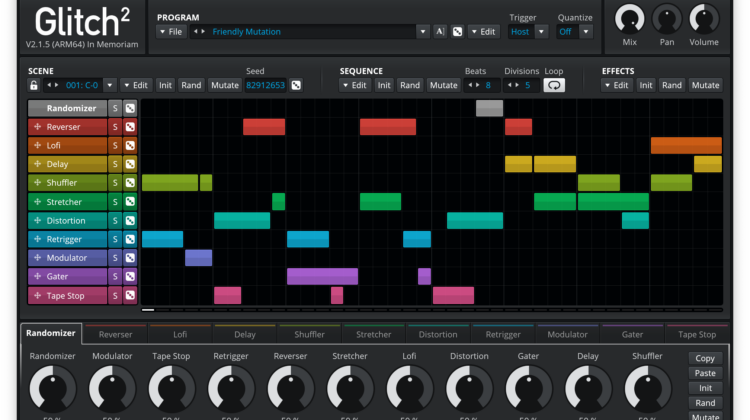750x420 pixels.
Task: Click the Delay lane move handle icon
Action: [x=37, y=164]
